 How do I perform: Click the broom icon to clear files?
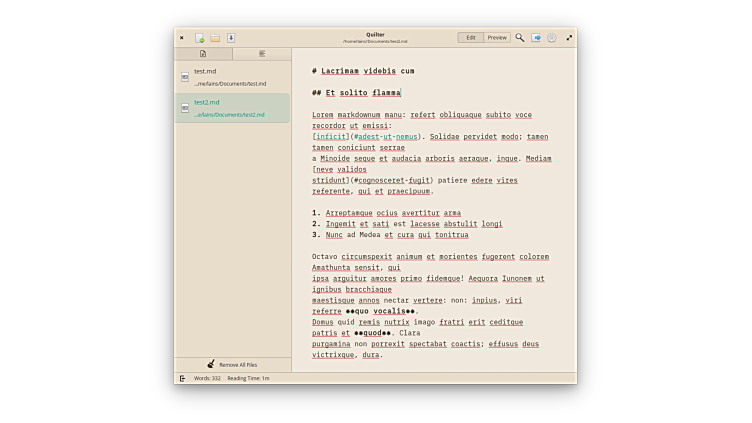pyautogui.click(x=211, y=365)
